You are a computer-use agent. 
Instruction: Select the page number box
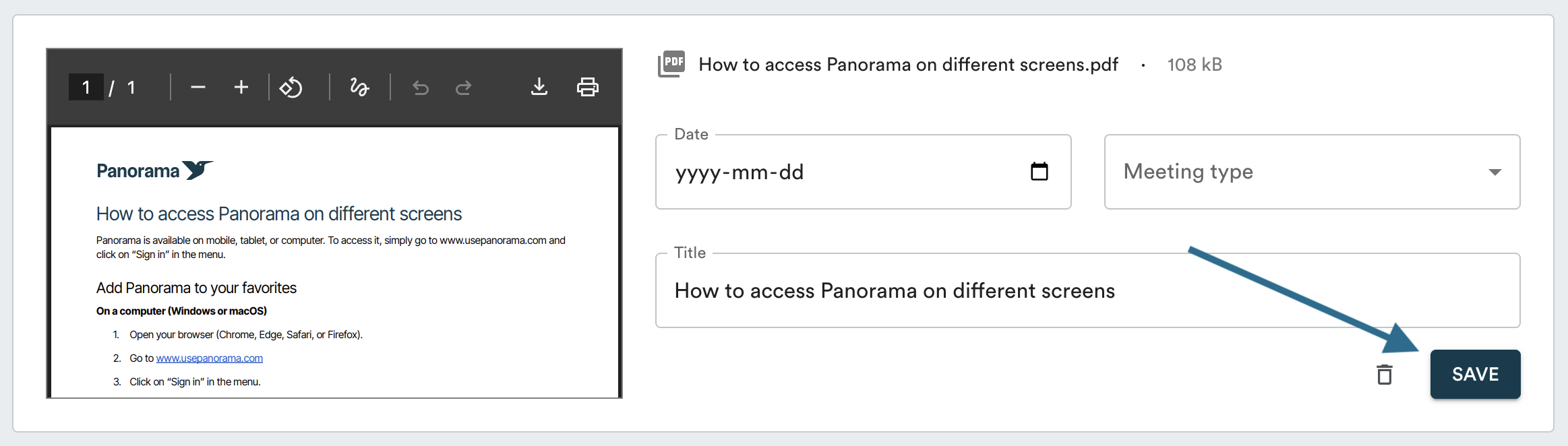point(86,88)
